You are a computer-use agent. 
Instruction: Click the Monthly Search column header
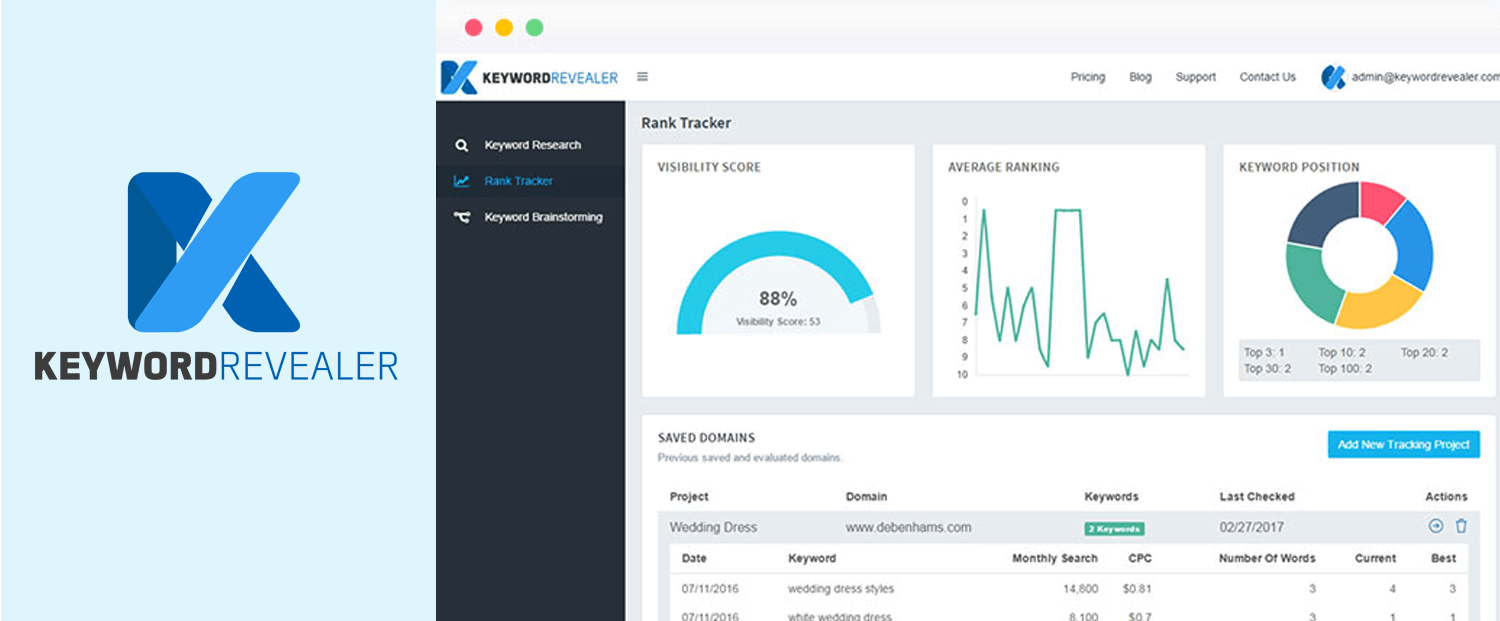[x=1055, y=558]
